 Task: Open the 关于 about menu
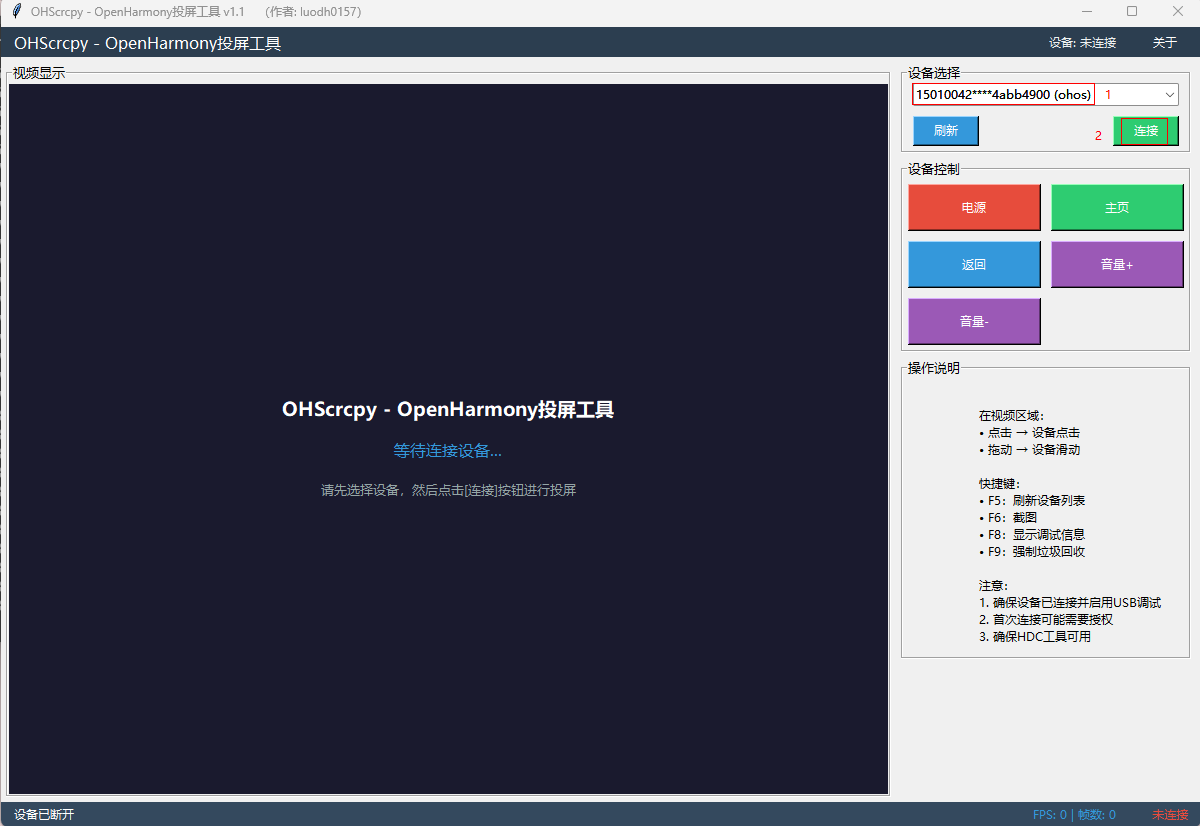pyautogui.click(x=1165, y=43)
